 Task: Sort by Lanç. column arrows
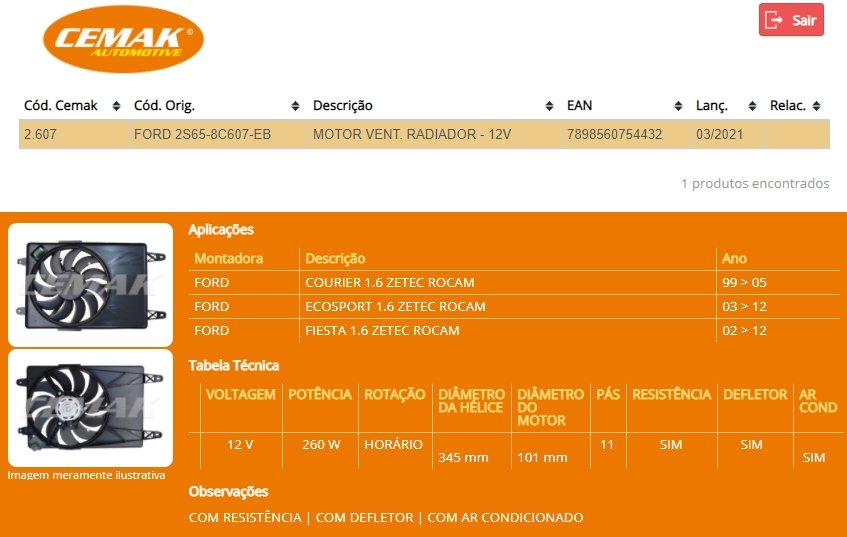[x=752, y=106]
